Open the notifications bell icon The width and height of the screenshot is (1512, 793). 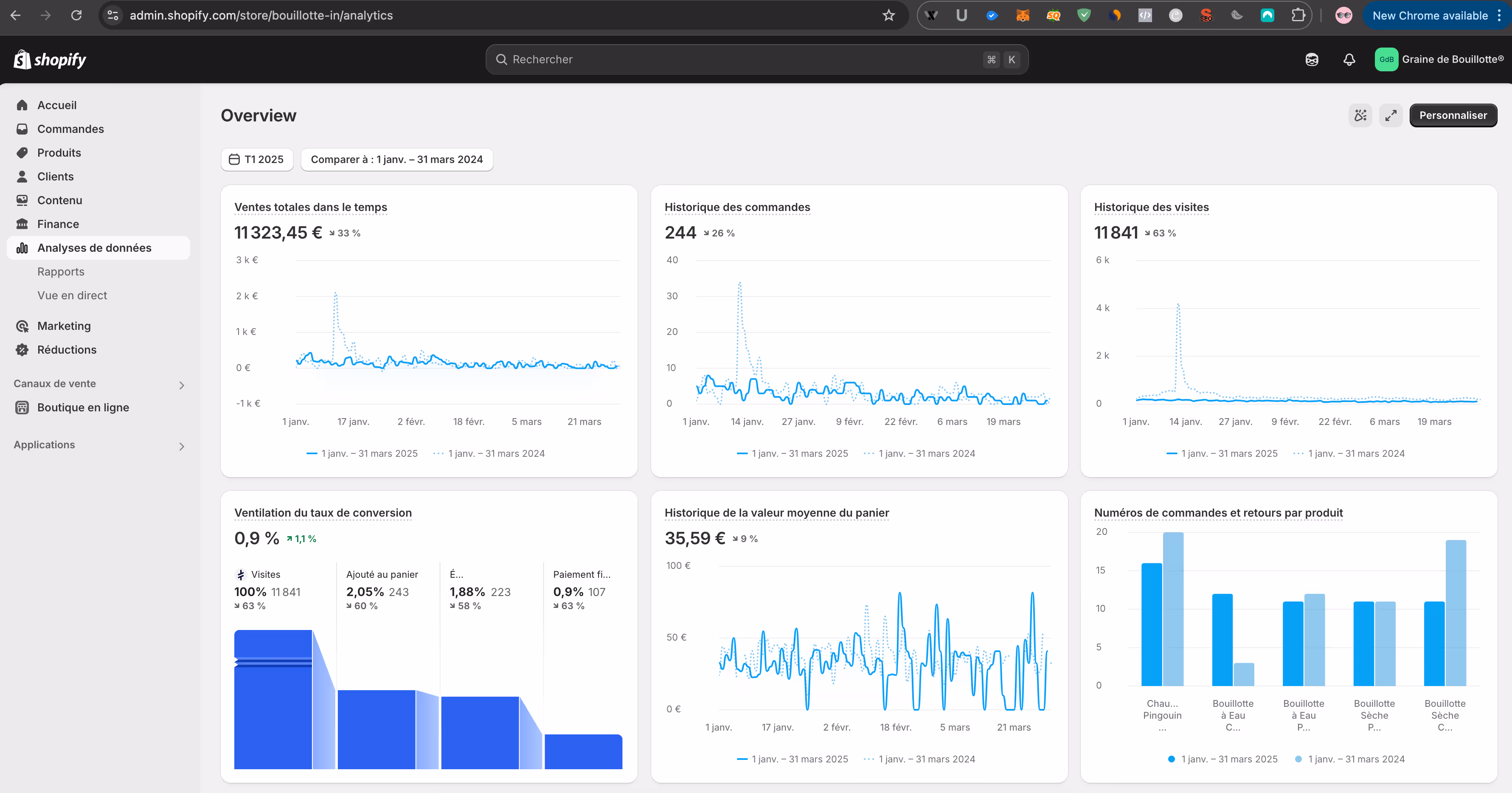click(x=1349, y=59)
